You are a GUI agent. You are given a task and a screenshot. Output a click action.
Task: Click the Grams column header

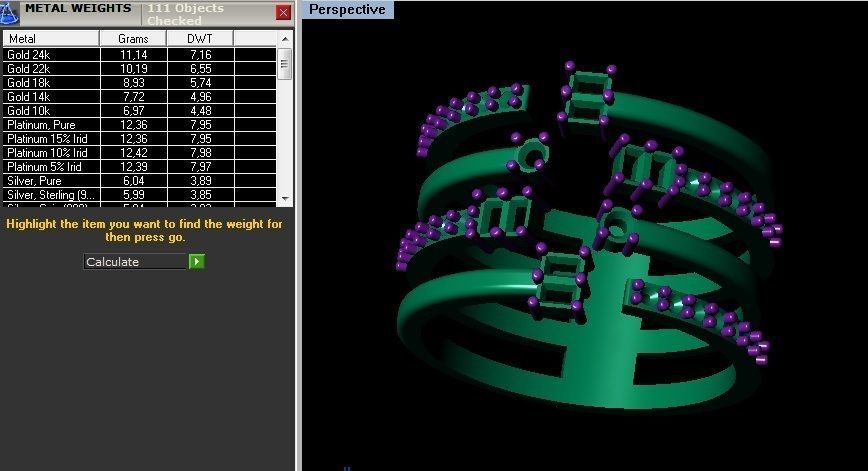point(133,38)
